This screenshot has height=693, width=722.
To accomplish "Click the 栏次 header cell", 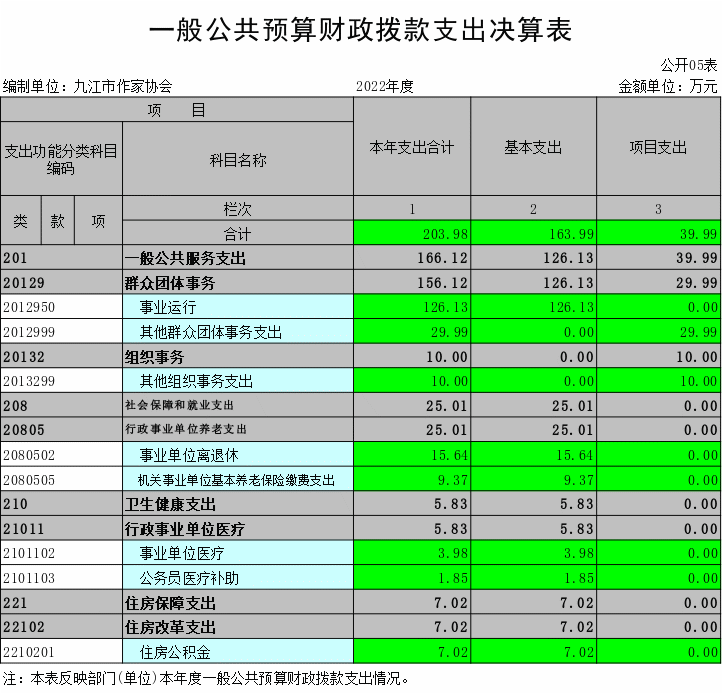I will tap(237, 209).
